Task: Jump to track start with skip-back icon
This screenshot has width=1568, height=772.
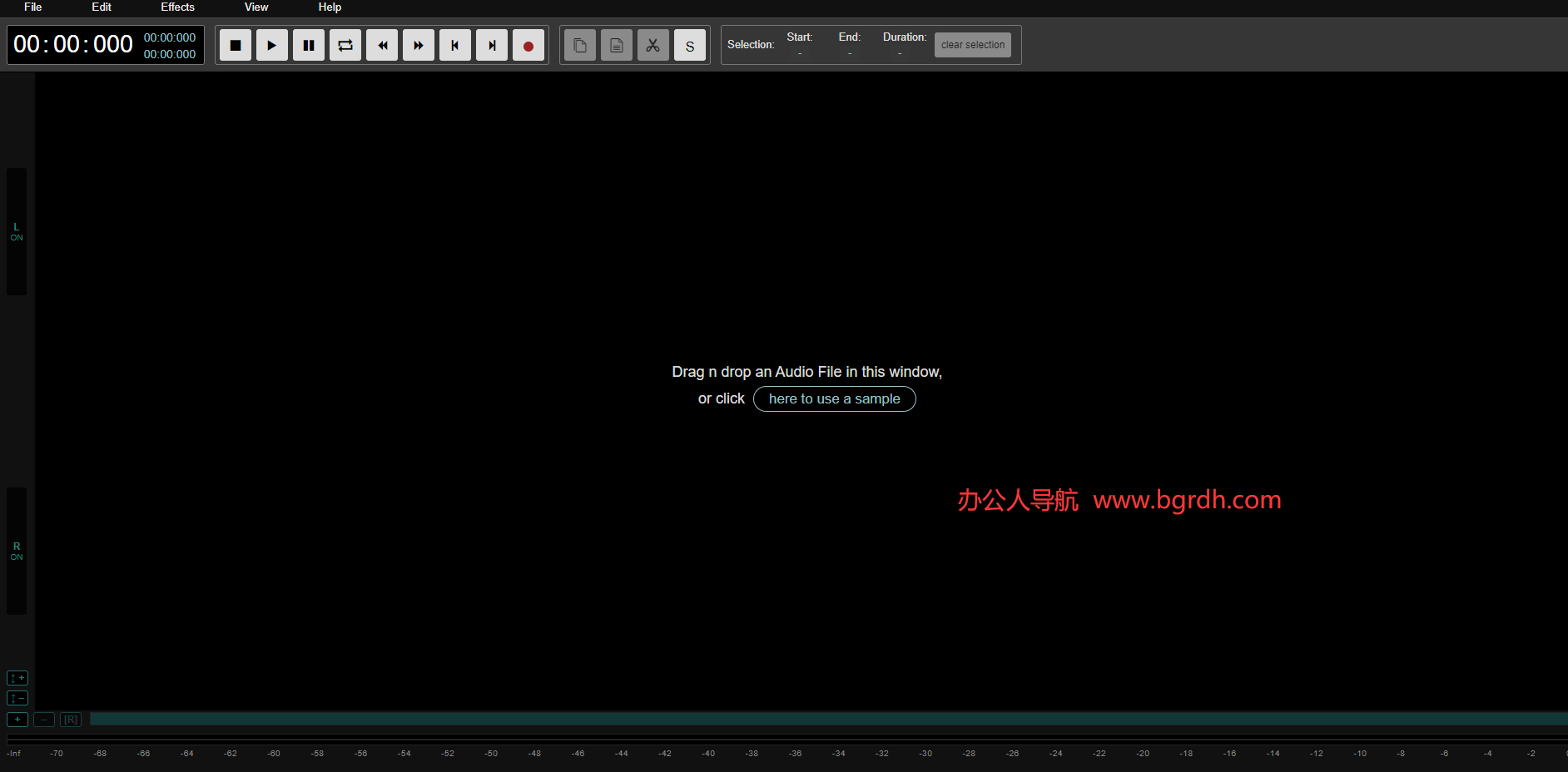Action: [454, 45]
